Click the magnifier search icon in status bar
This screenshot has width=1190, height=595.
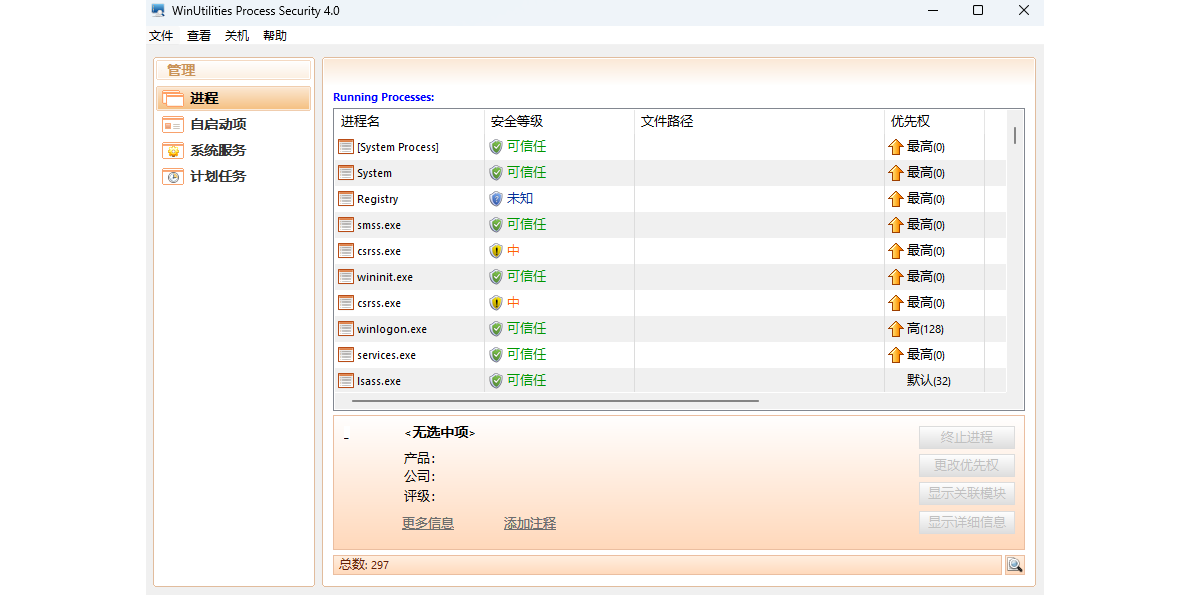click(1015, 565)
